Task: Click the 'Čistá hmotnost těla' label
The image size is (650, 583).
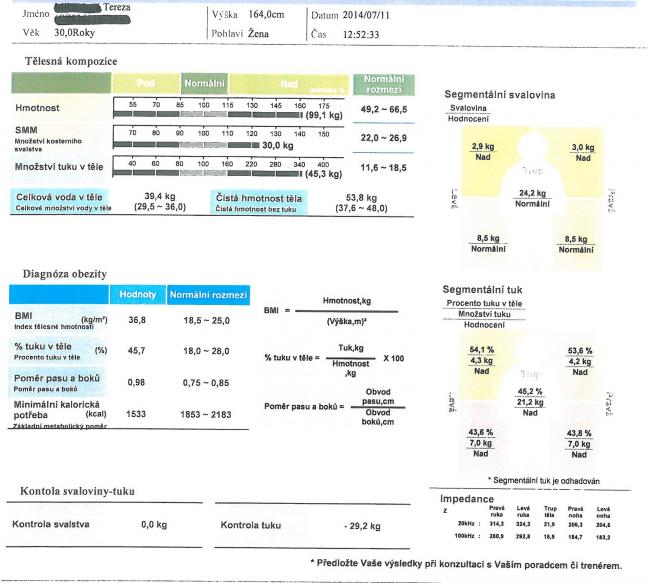Action: pos(259,198)
